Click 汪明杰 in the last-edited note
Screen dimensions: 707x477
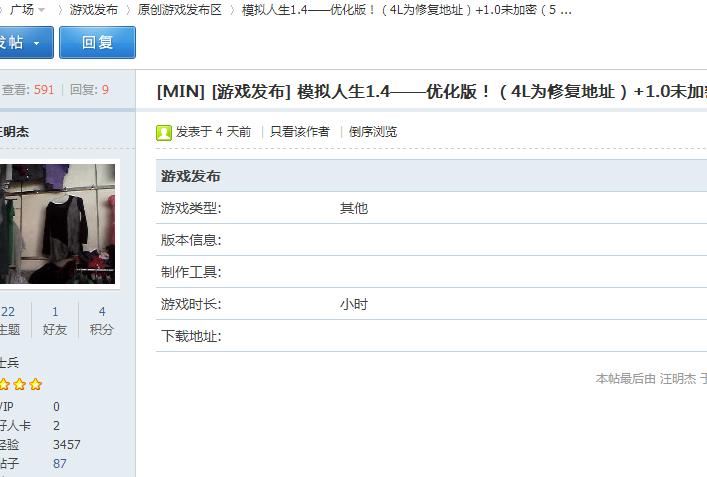coord(678,379)
